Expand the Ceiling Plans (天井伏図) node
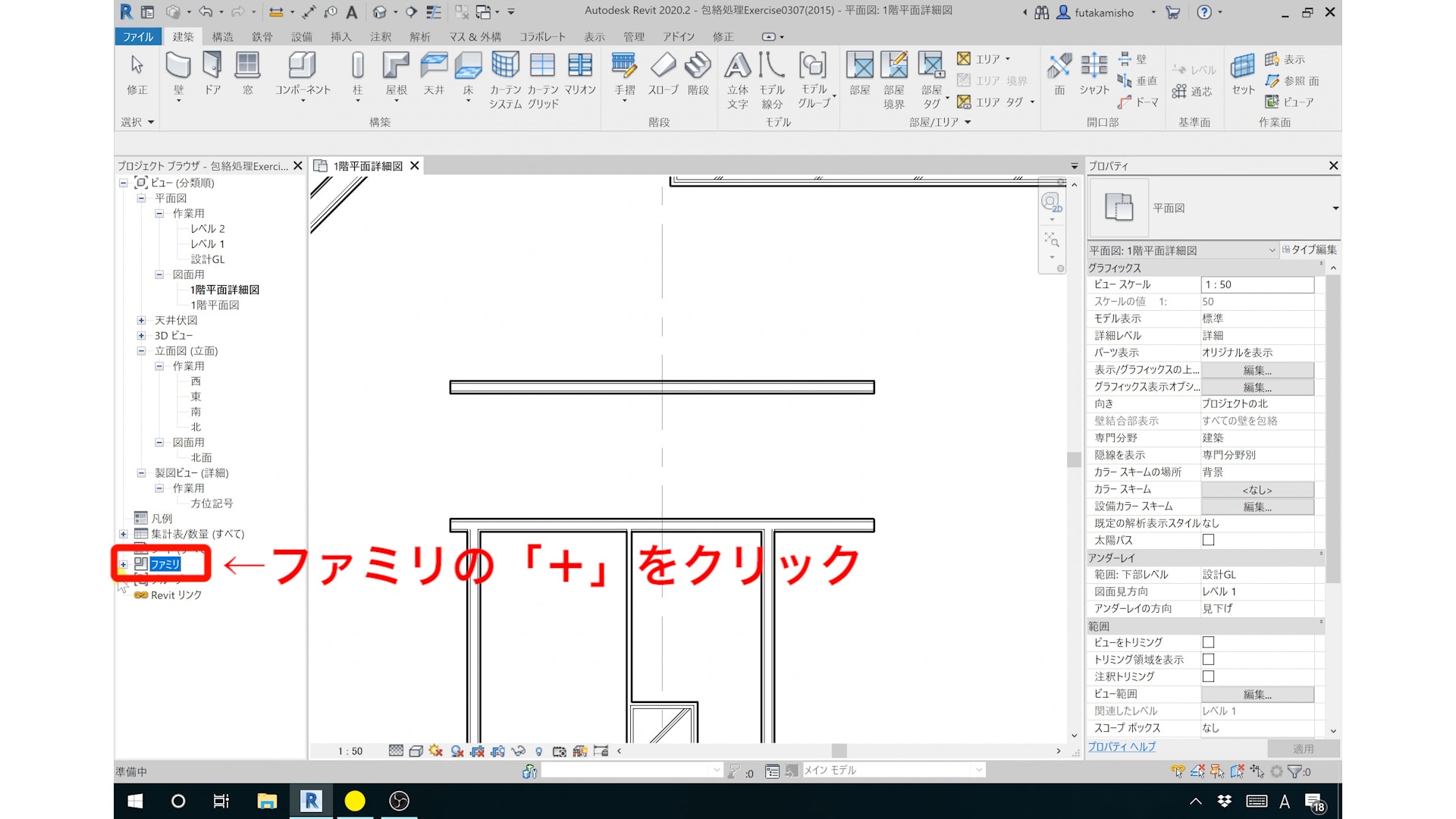Screen dimensions: 1456x819 click(141, 320)
